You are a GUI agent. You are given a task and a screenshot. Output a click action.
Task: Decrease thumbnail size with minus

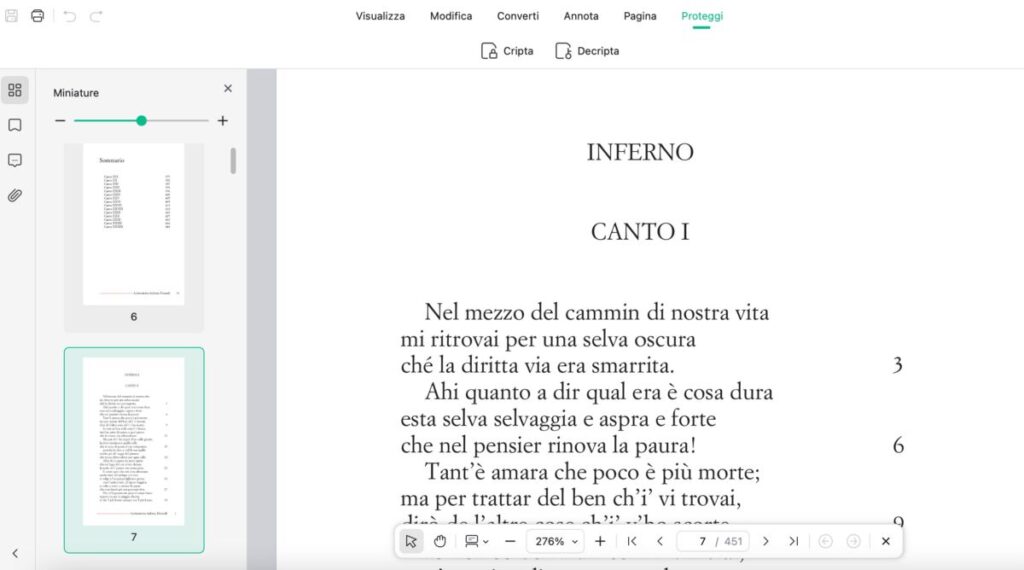[60, 121]
